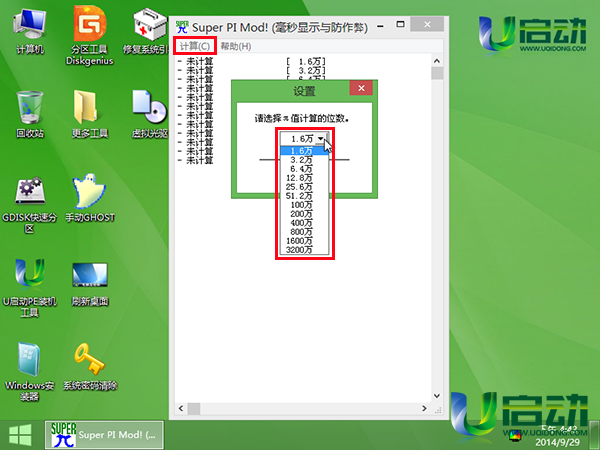The height and width of the screenshot is (450, 600).
Task: Click the vertical scrollbar up arrow
Action: pyautogui.click(x=437, y=61)
